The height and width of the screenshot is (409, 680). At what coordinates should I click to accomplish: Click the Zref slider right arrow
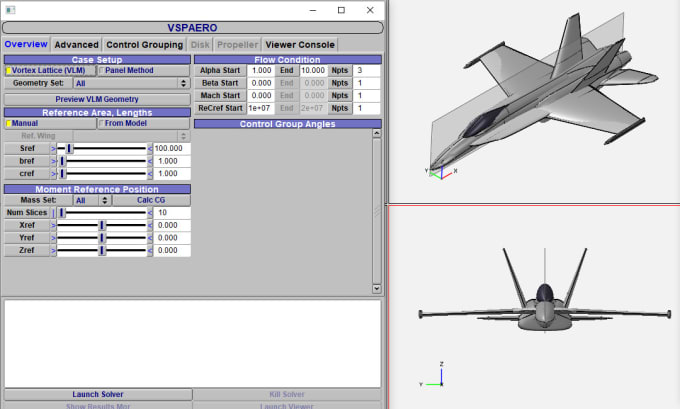click(150, 250)
